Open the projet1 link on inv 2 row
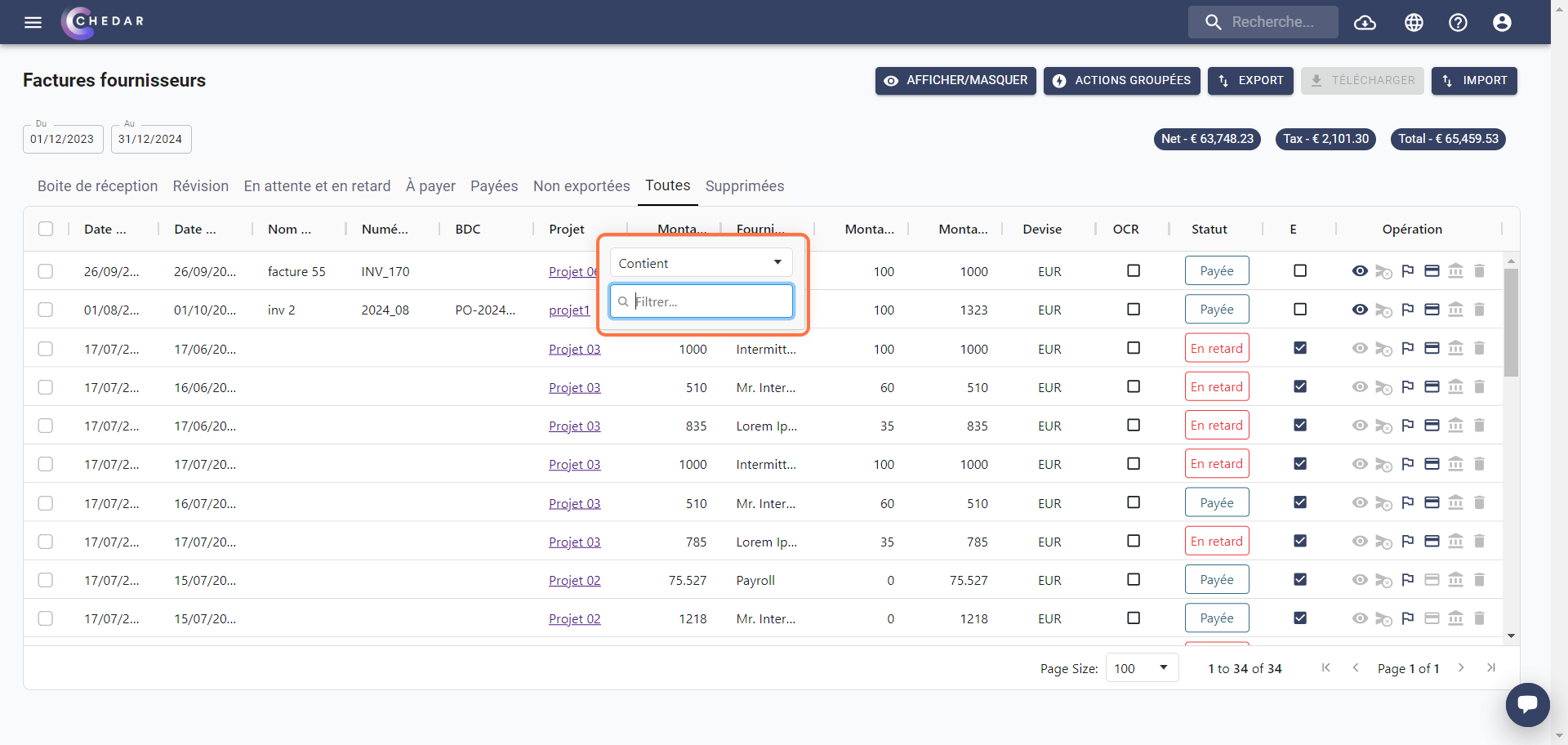The image size is (1568, 745). (x=569, y=310)
